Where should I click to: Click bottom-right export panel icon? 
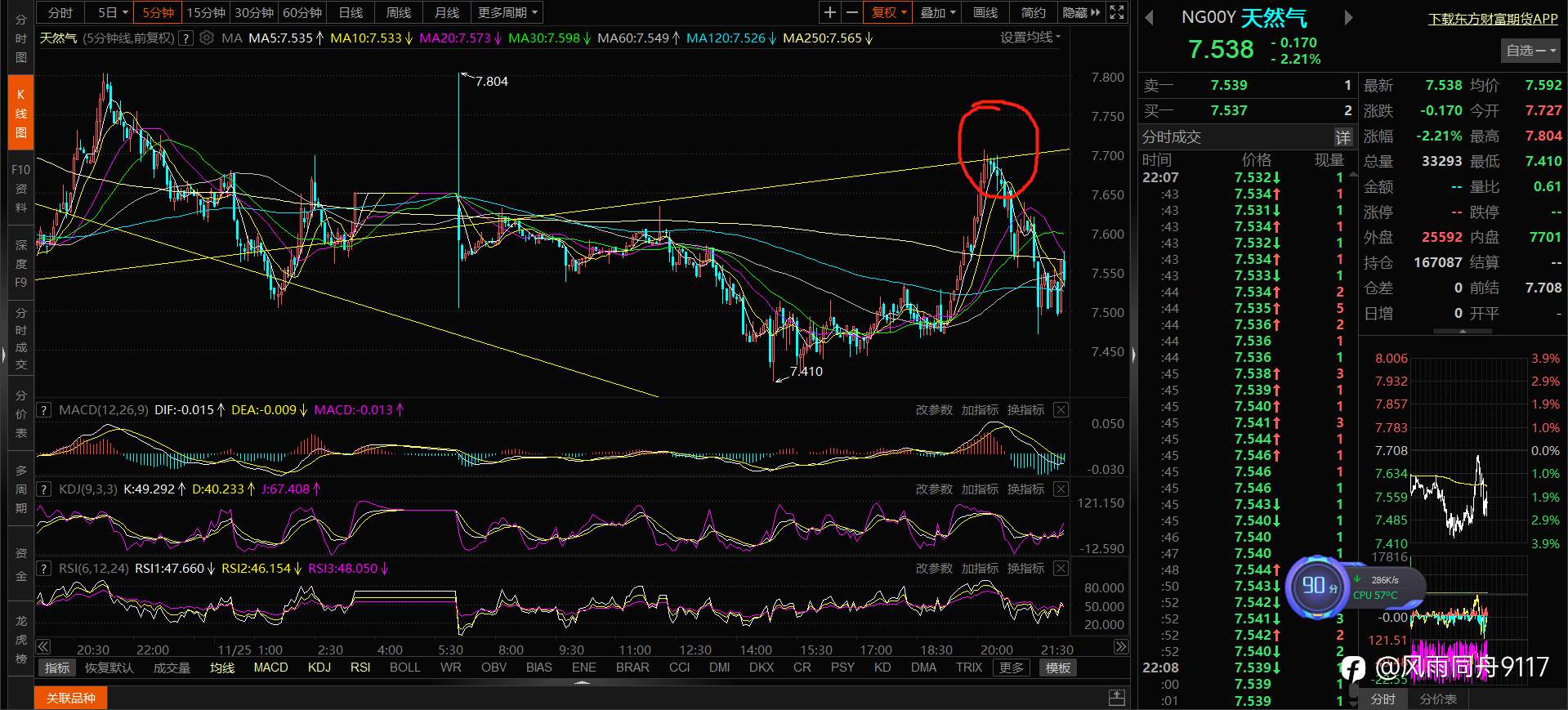coord(1117,698)
